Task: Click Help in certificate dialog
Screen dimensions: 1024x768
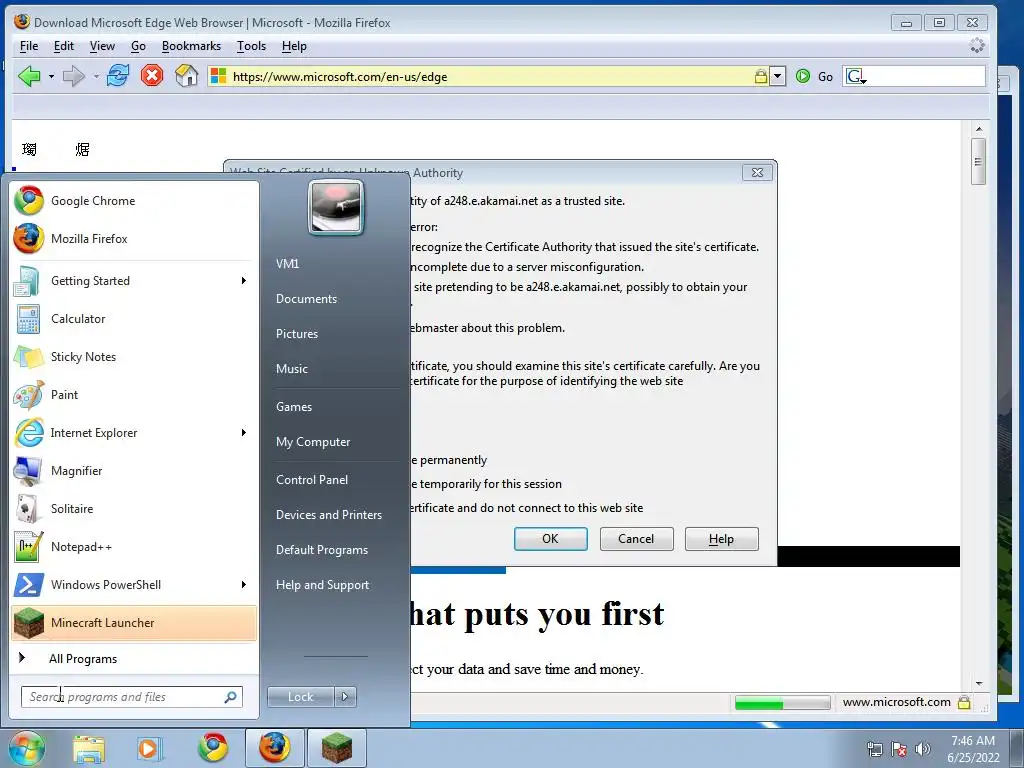Action: [722, 539]
